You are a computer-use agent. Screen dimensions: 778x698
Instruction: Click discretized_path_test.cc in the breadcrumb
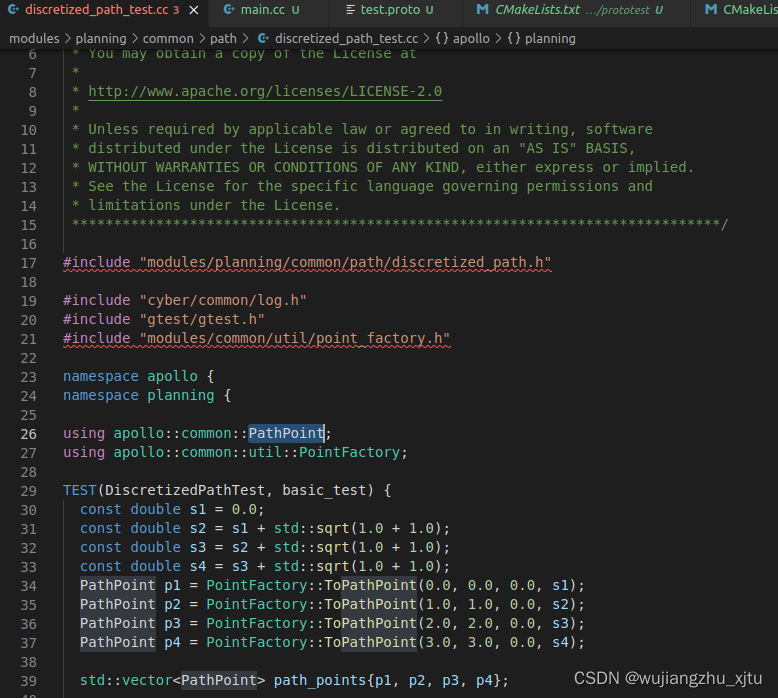pos(346,39)
